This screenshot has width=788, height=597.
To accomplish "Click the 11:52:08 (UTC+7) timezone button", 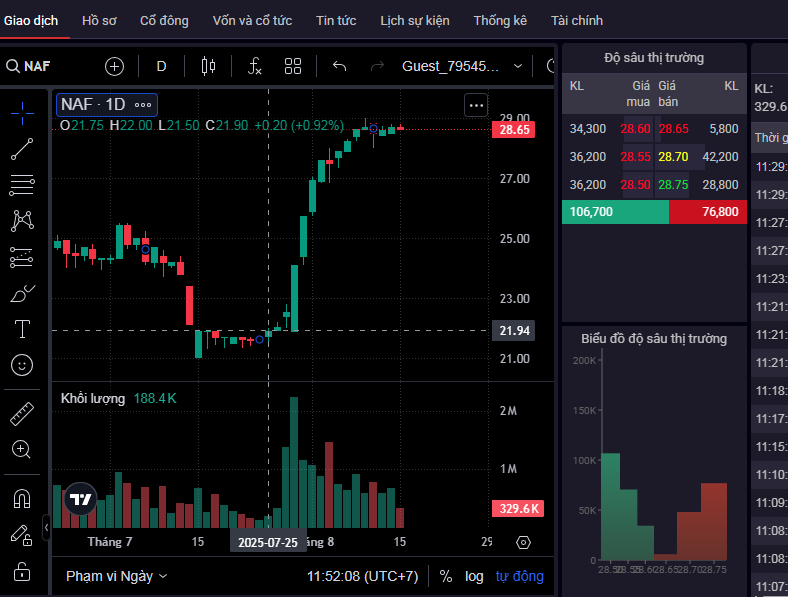I will point(362,576).
